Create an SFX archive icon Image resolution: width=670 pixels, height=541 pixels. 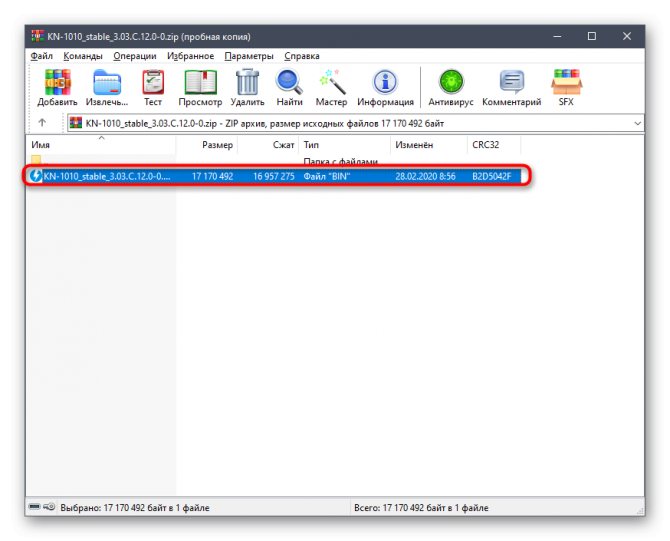point(566,88)
